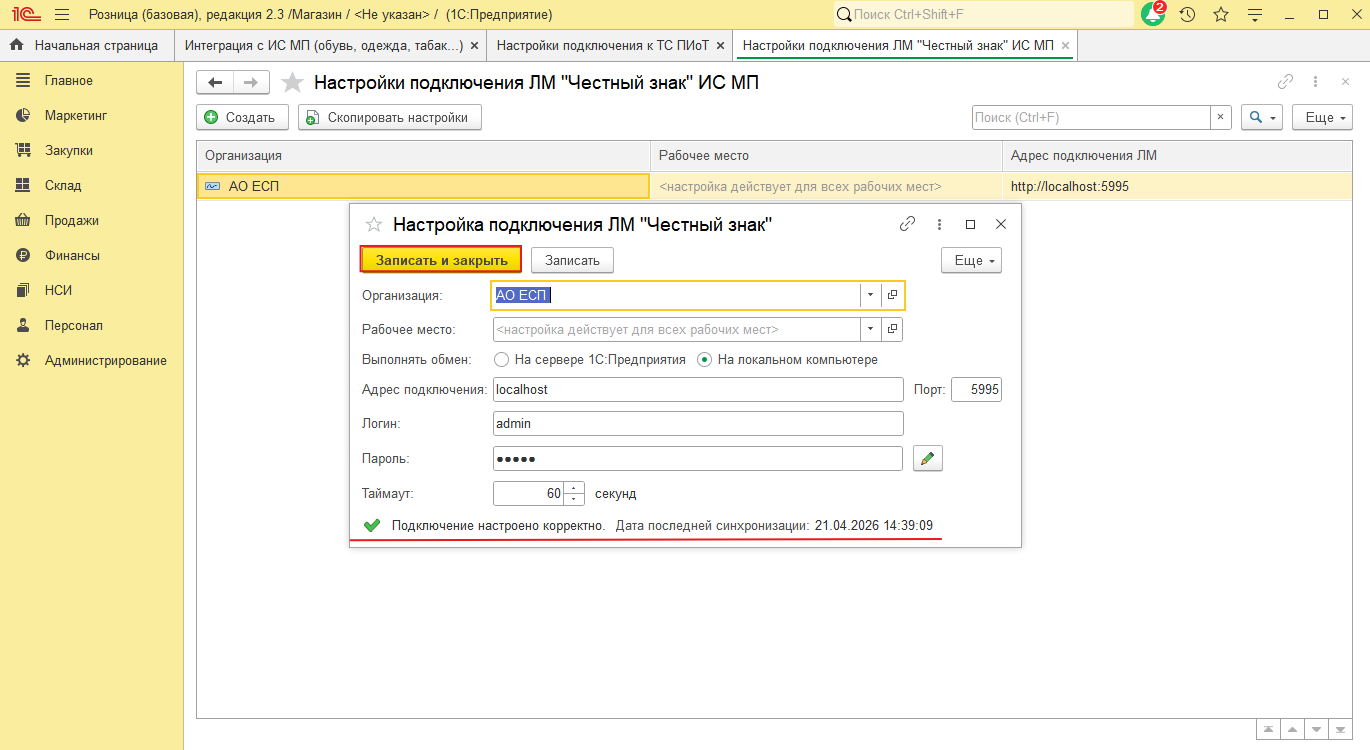Open the service settings lines icon
This screenshot has width=1370, height=750.
coord(1255,15)
